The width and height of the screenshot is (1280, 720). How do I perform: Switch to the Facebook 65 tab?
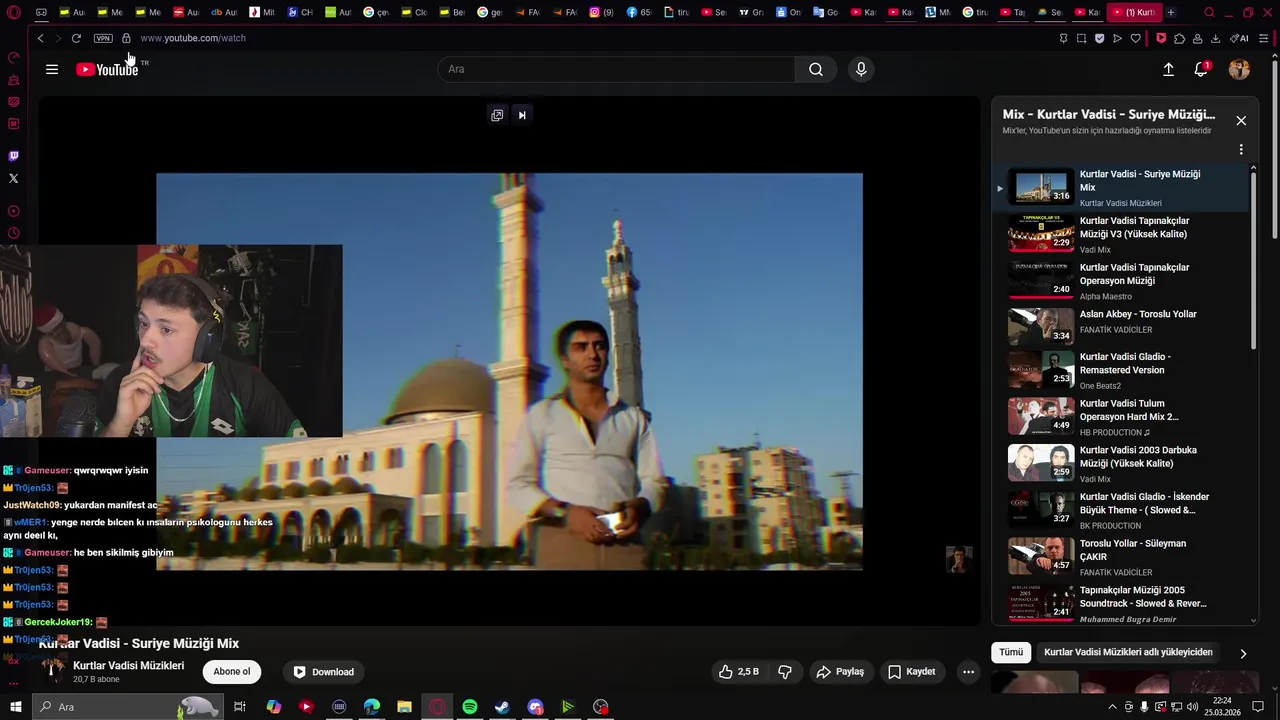(x=639, y=12)
